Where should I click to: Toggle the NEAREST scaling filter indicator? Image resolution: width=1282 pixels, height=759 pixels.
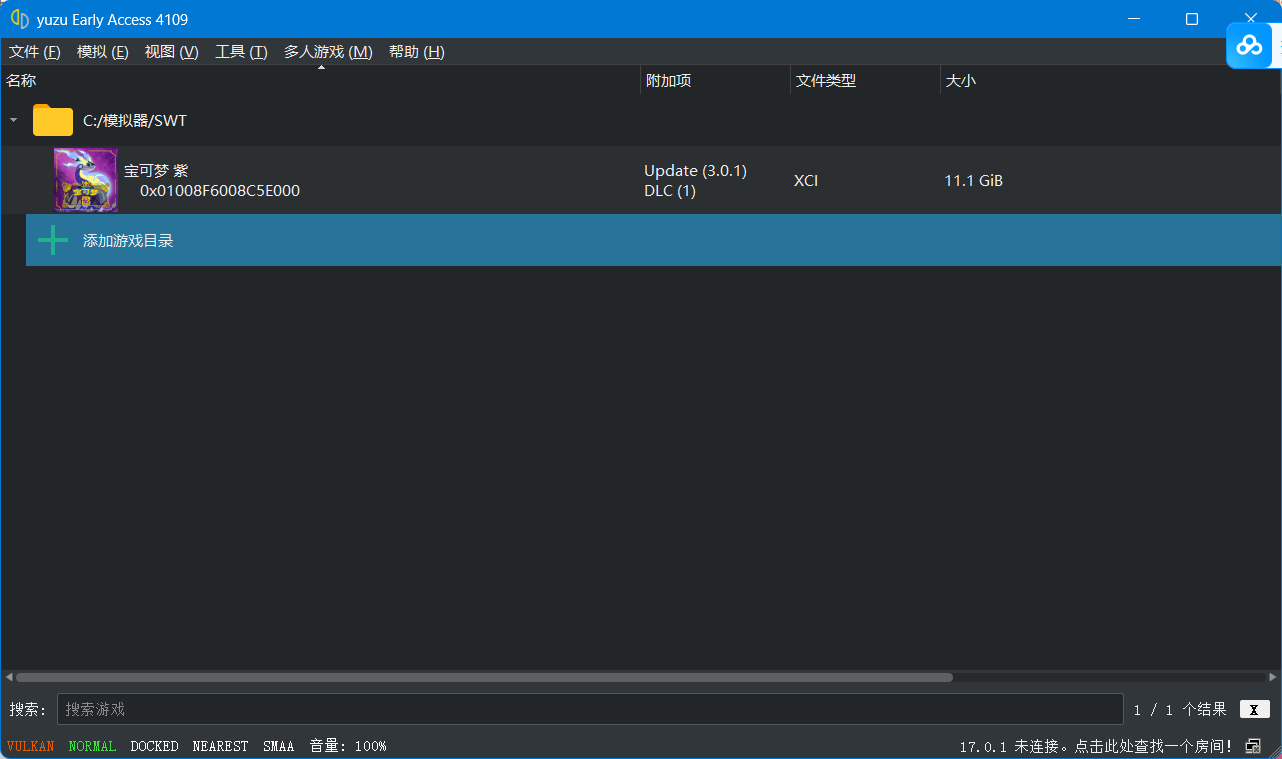coord(221,746)
